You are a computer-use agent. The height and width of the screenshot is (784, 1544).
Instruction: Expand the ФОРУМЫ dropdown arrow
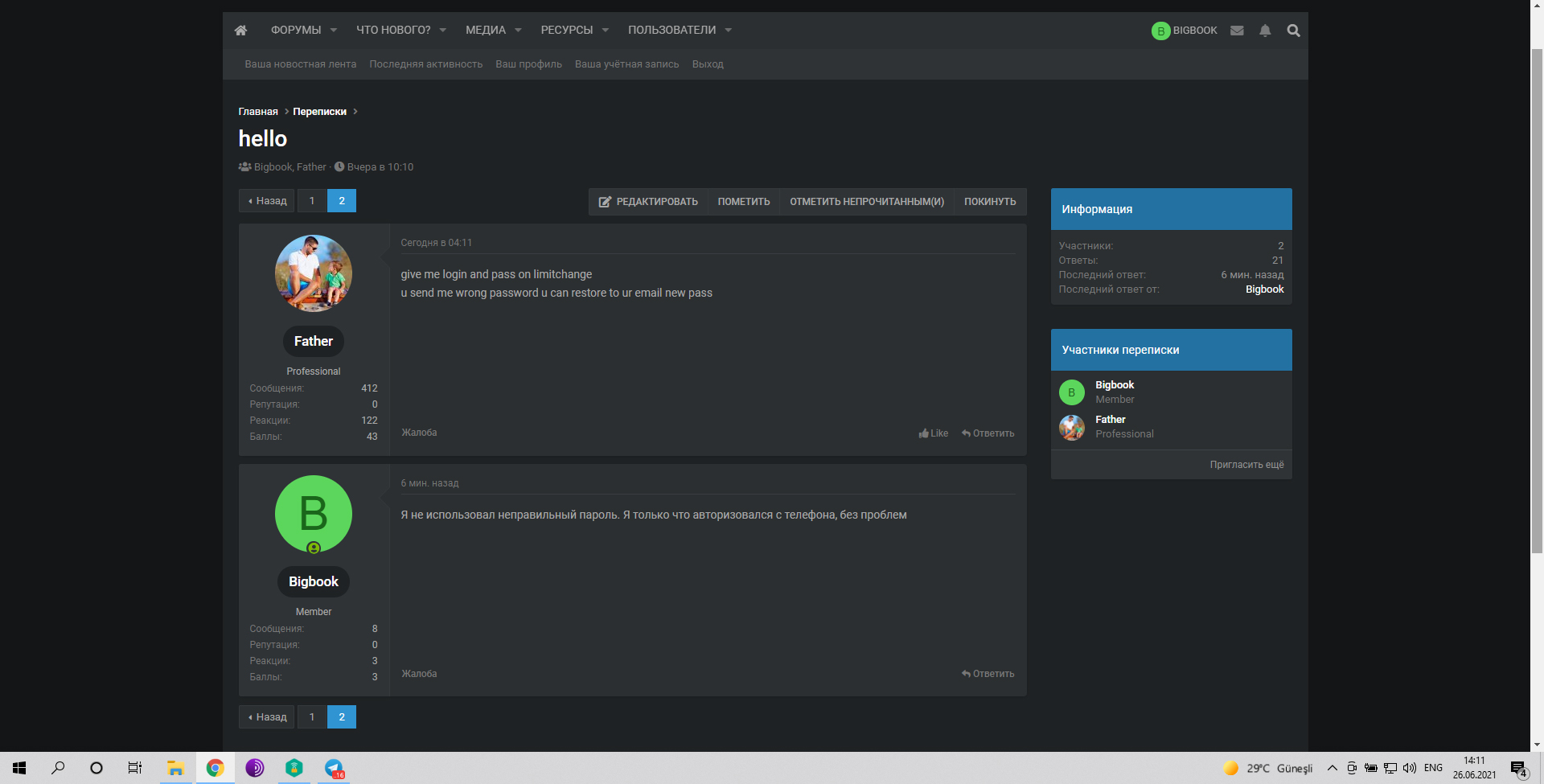click(x=334, y=31)
